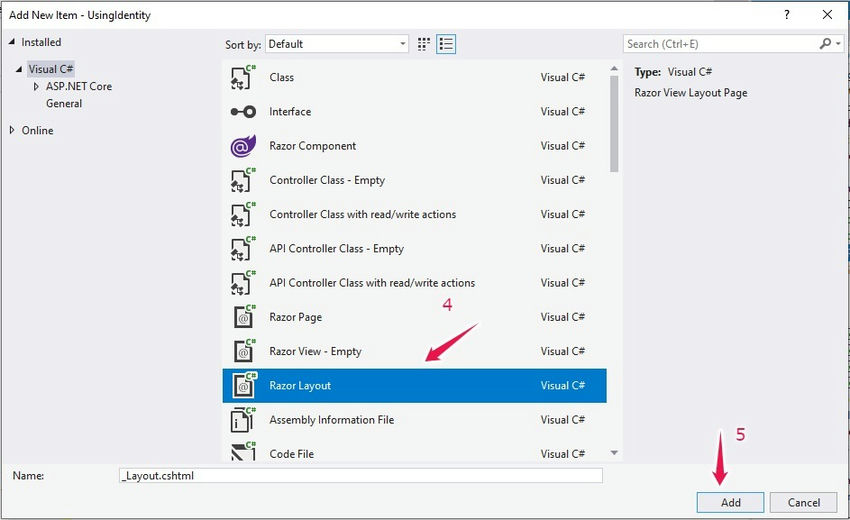Switch to small icons grid view
Viewport: 850px width, 520px height.
tap(424, 44)
